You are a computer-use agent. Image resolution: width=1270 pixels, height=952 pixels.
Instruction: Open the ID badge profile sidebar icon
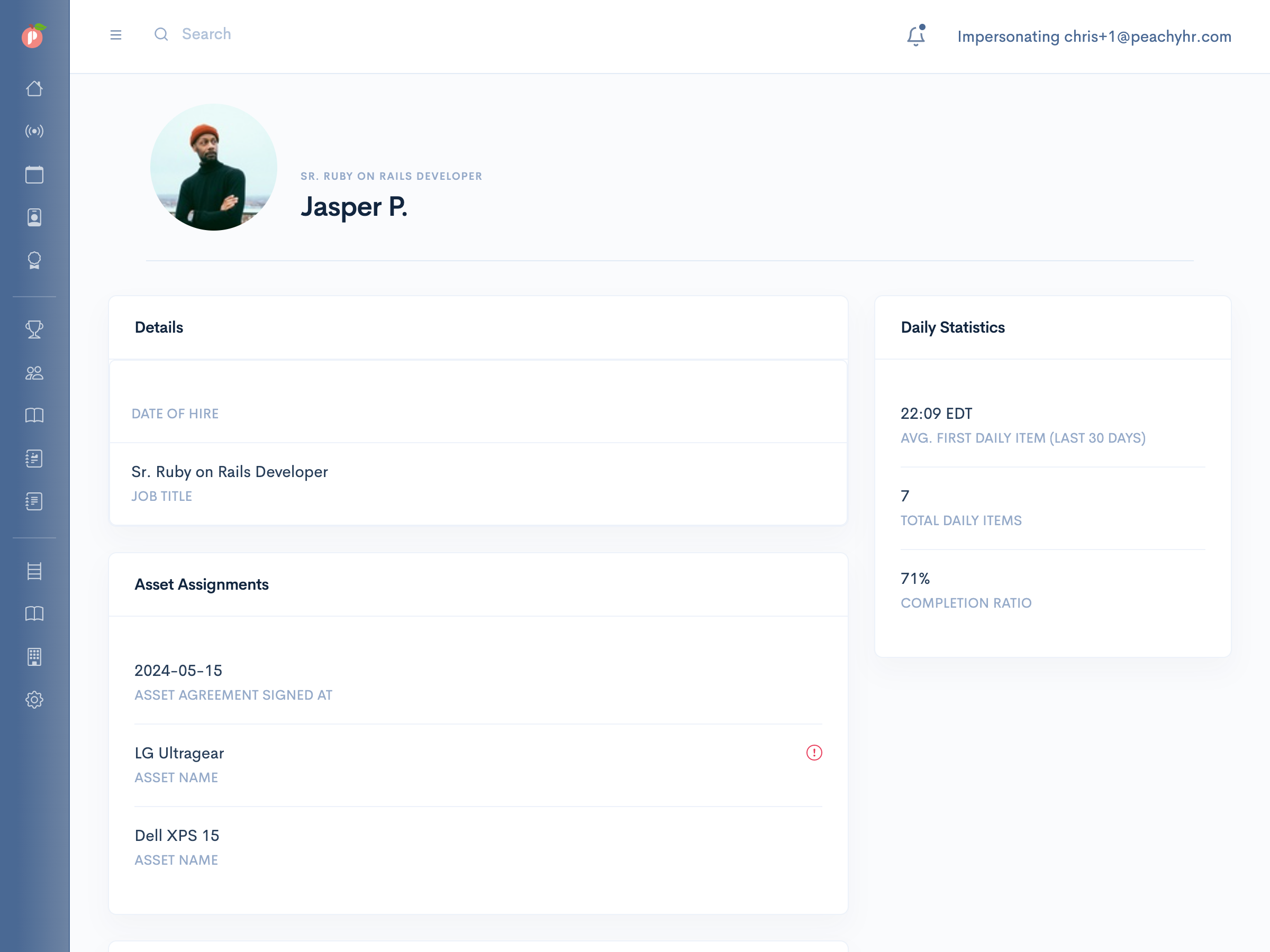click(34, 217)
